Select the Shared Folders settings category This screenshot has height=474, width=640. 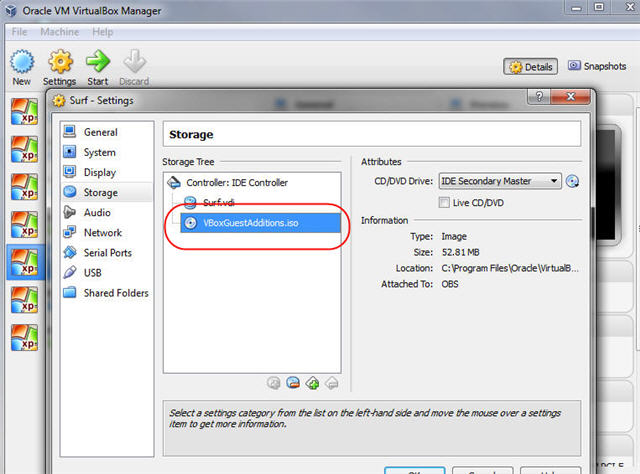pos(107,292)
